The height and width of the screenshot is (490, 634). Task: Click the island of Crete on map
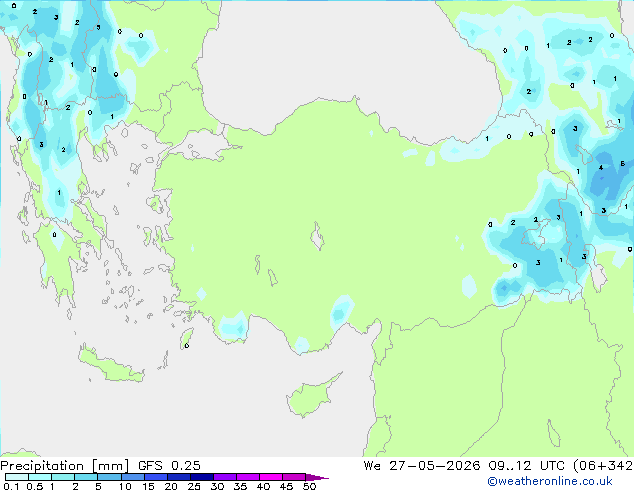(111, 366)
